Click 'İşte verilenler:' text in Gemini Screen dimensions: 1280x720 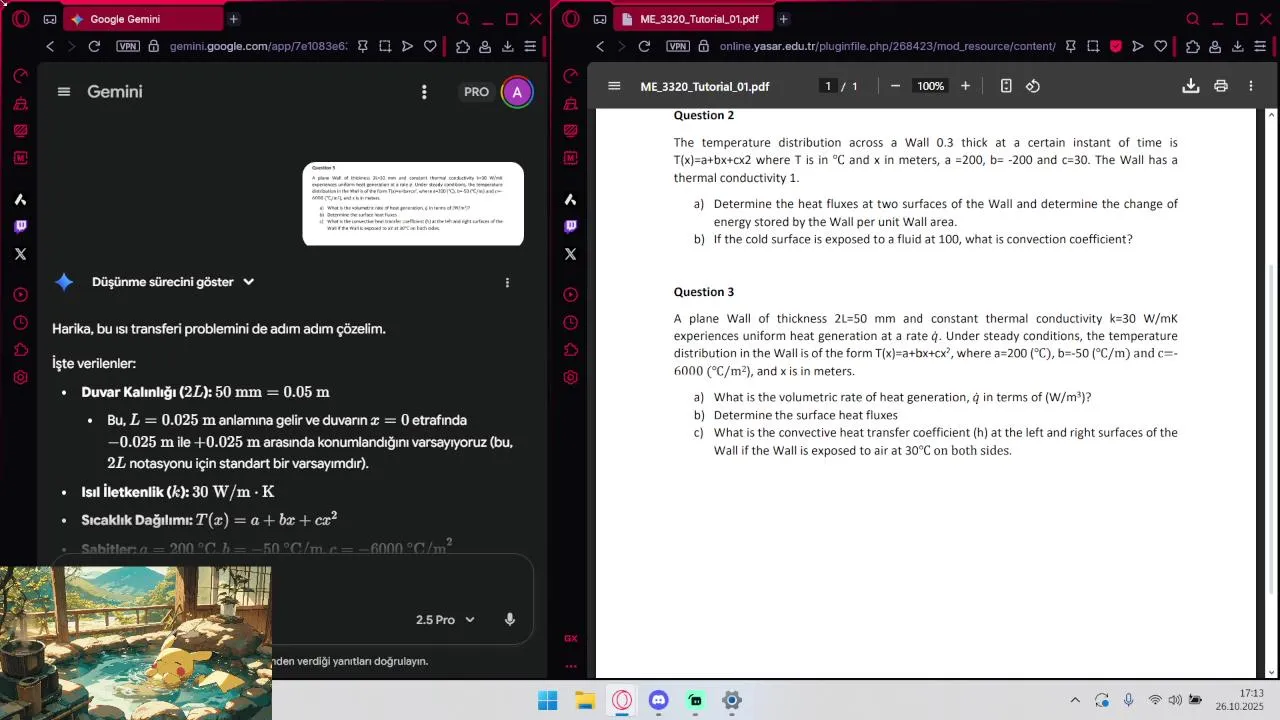[94, 363]
